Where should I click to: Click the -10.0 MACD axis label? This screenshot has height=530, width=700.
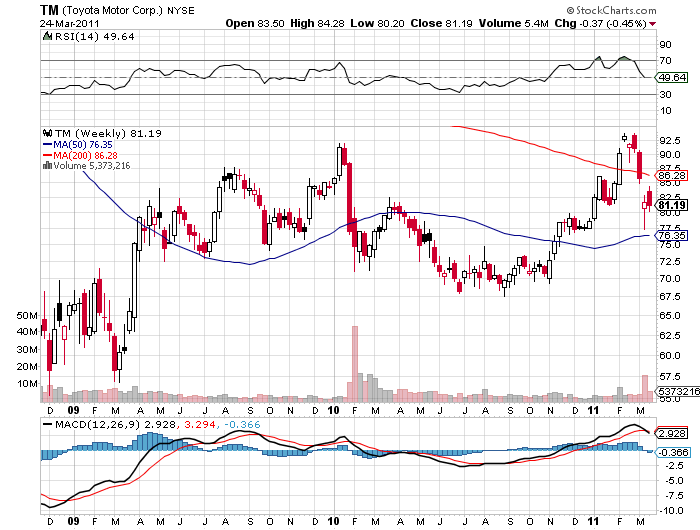pos(670,510)
